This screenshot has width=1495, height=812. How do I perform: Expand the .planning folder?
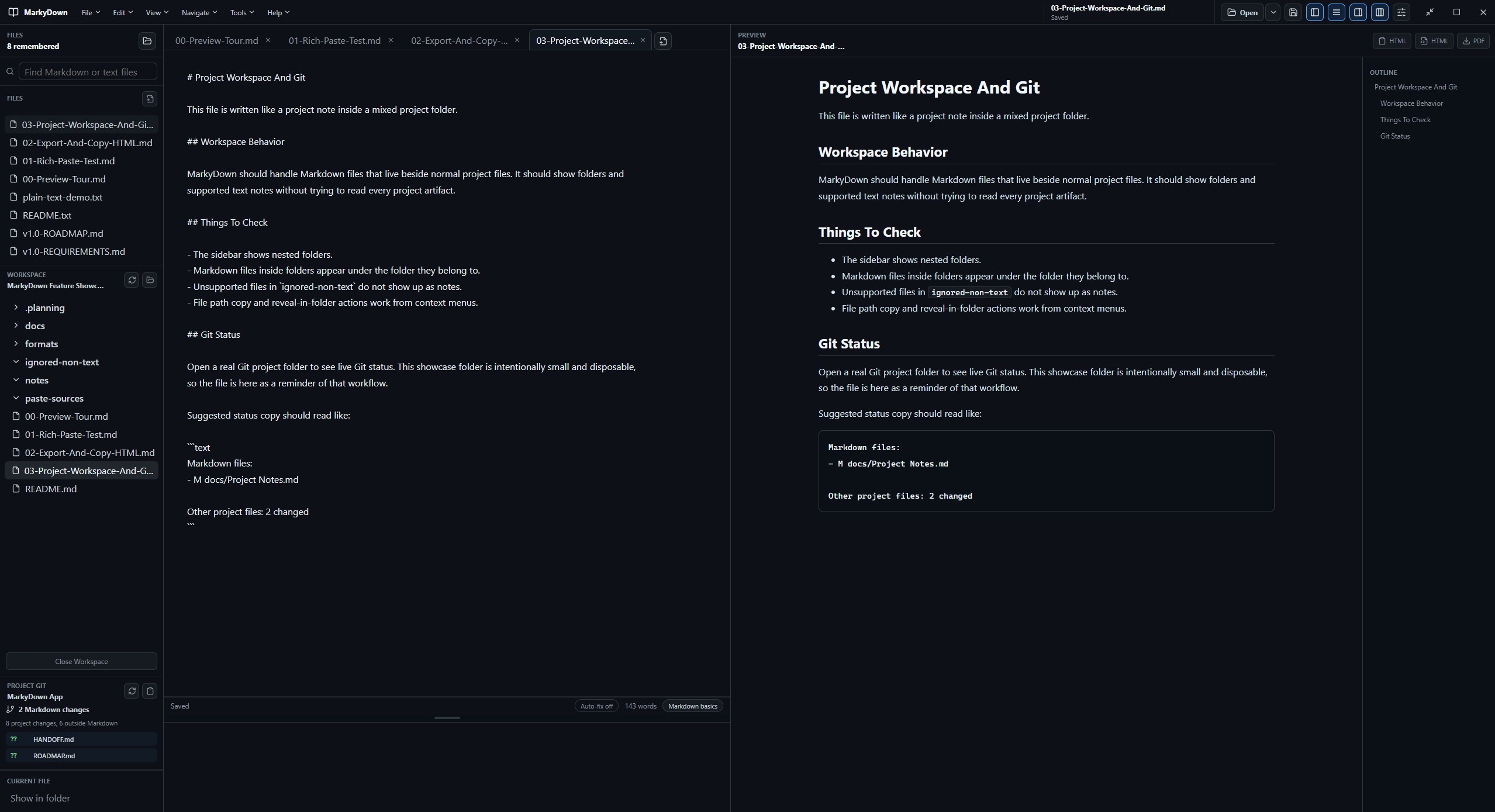[x=16, y=307]
